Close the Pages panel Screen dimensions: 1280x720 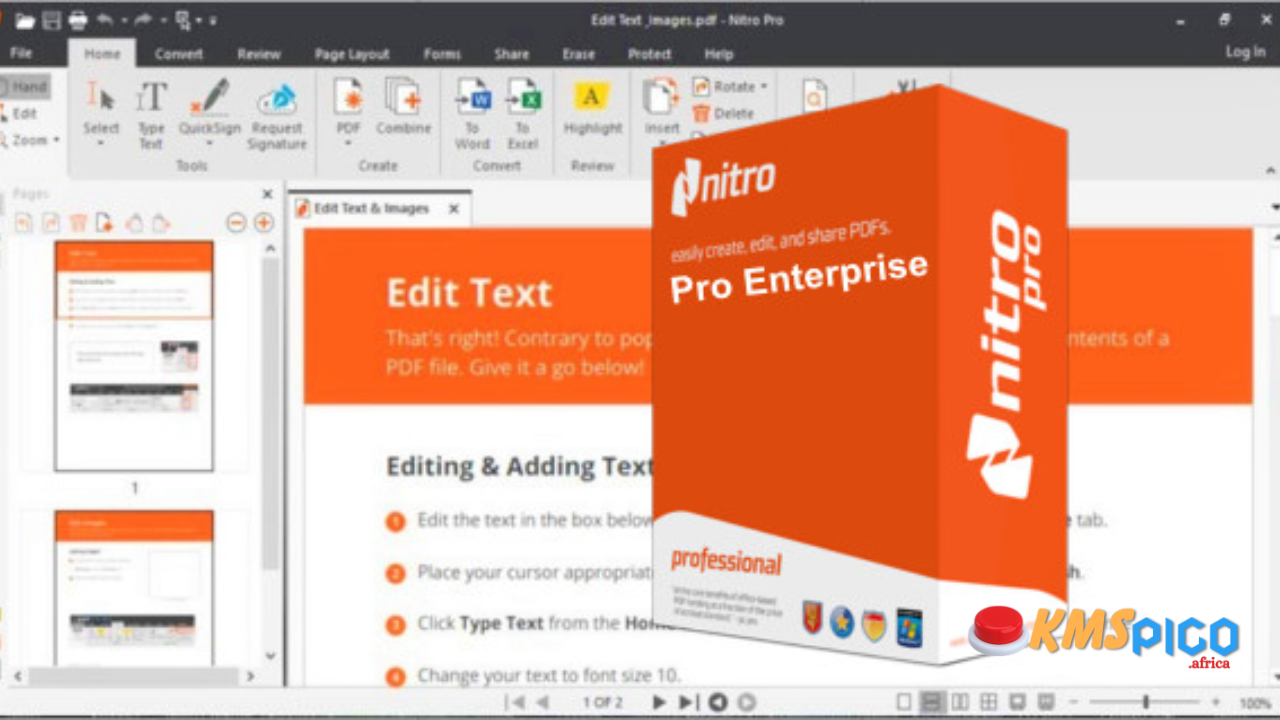(267, 194)
